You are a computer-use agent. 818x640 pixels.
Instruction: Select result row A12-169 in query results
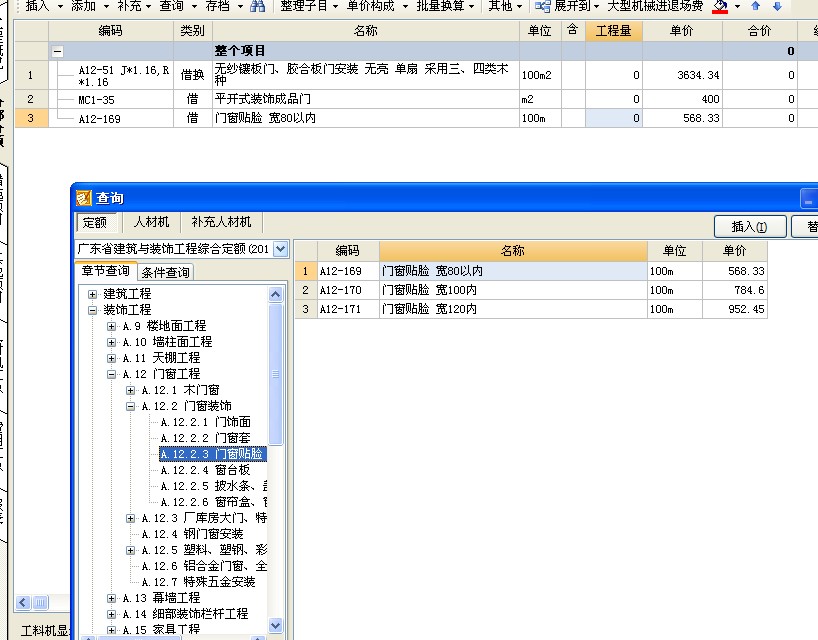coord(531,271)
